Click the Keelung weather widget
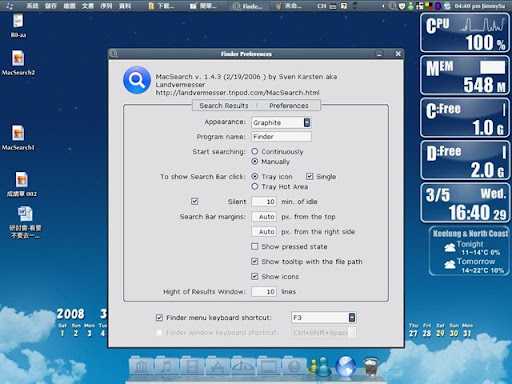512x384 pixels. click(469, 251)
